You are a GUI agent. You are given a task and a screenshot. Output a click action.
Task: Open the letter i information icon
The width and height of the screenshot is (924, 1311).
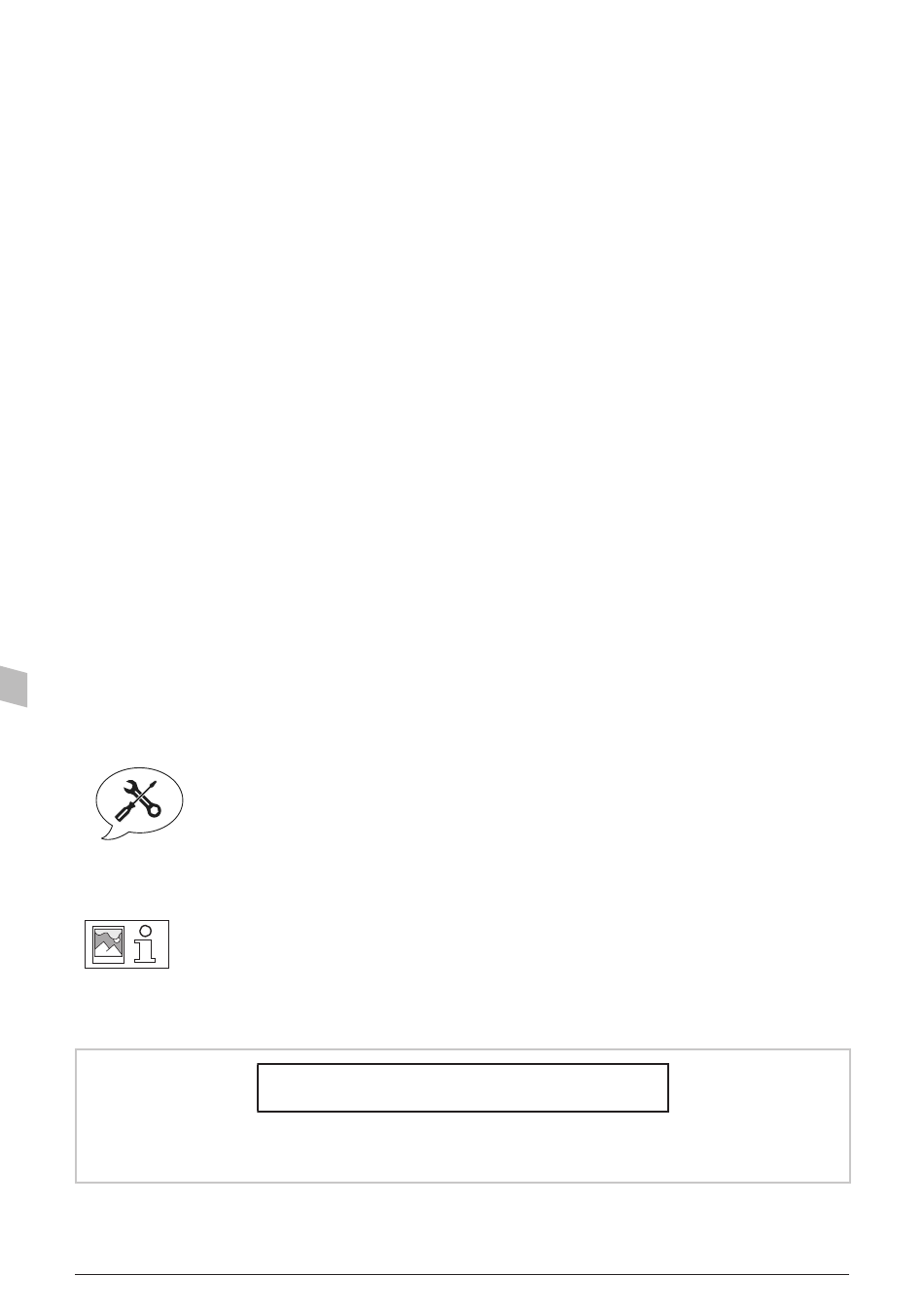coord(146,943)
